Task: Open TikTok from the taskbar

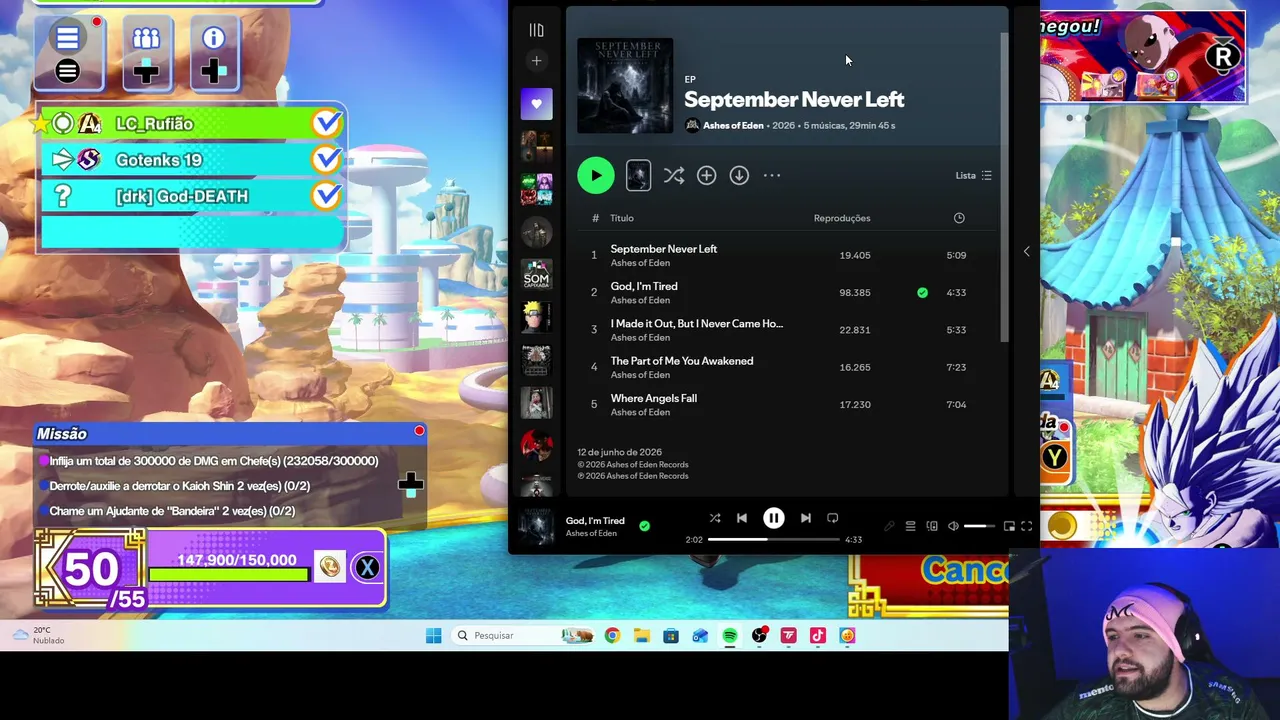Action: pos(818,636)
